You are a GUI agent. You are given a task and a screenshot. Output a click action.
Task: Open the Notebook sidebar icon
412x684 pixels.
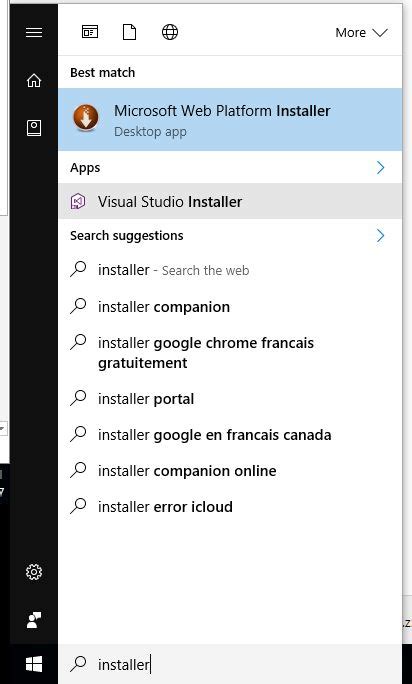click(x=34, y=128)
